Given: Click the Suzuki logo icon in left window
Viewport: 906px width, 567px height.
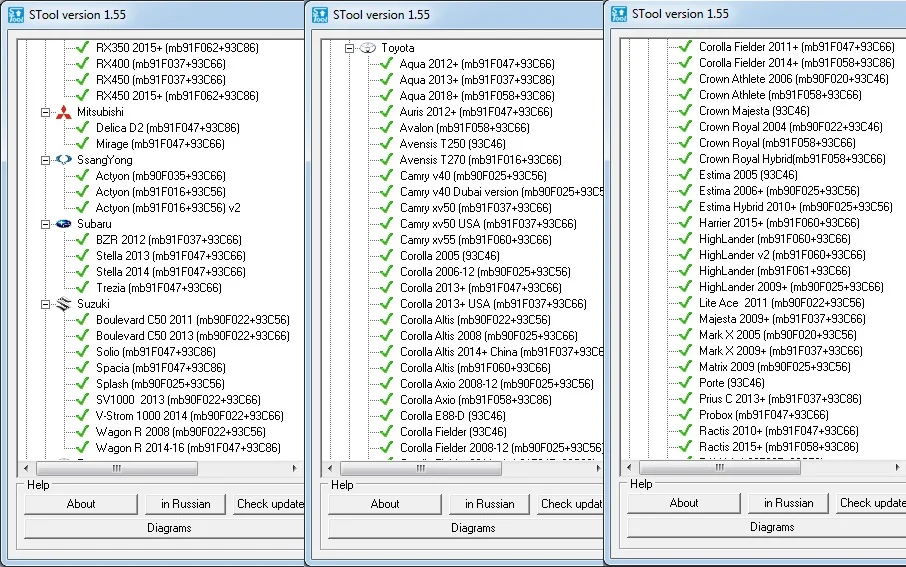Looking at the screenshot, I should tap(64, 304).
